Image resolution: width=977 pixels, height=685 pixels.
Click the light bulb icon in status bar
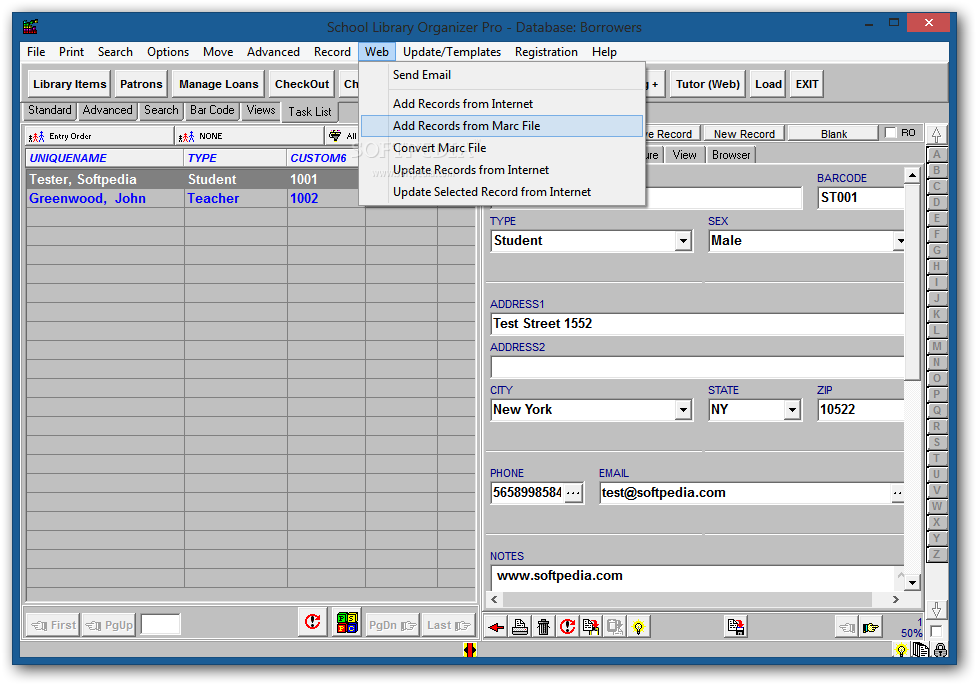tap(901, 650)
